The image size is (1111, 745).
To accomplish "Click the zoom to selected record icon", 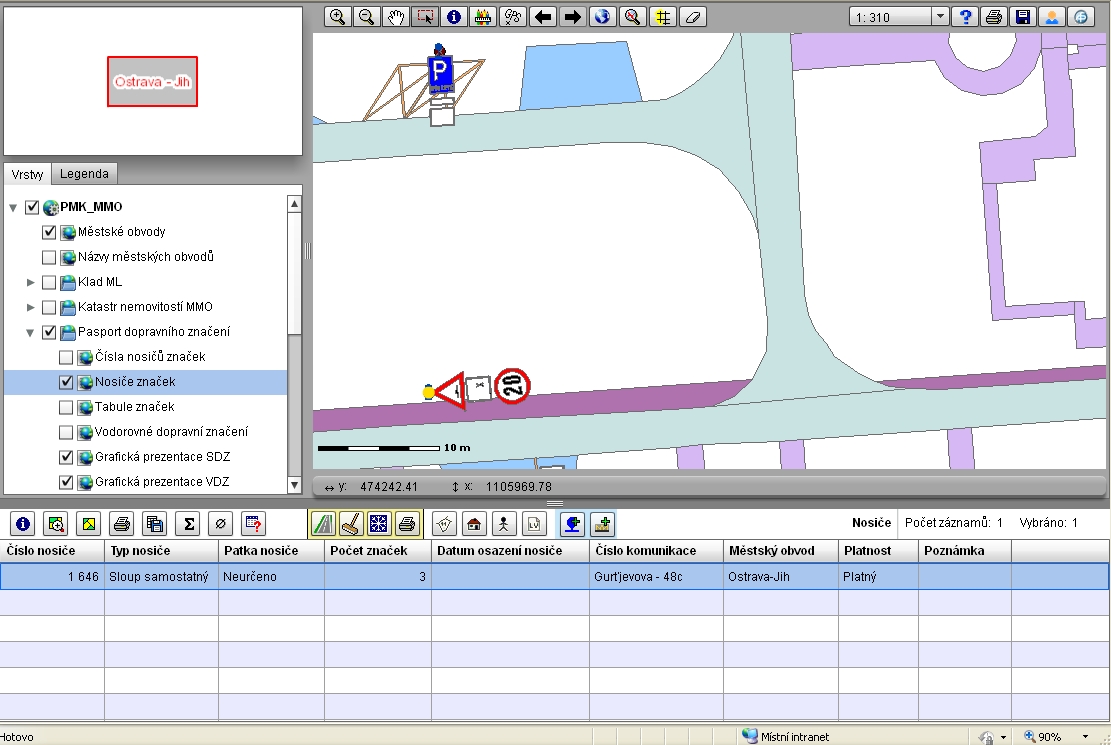I will pyautogui.click(x=55, y=524).
